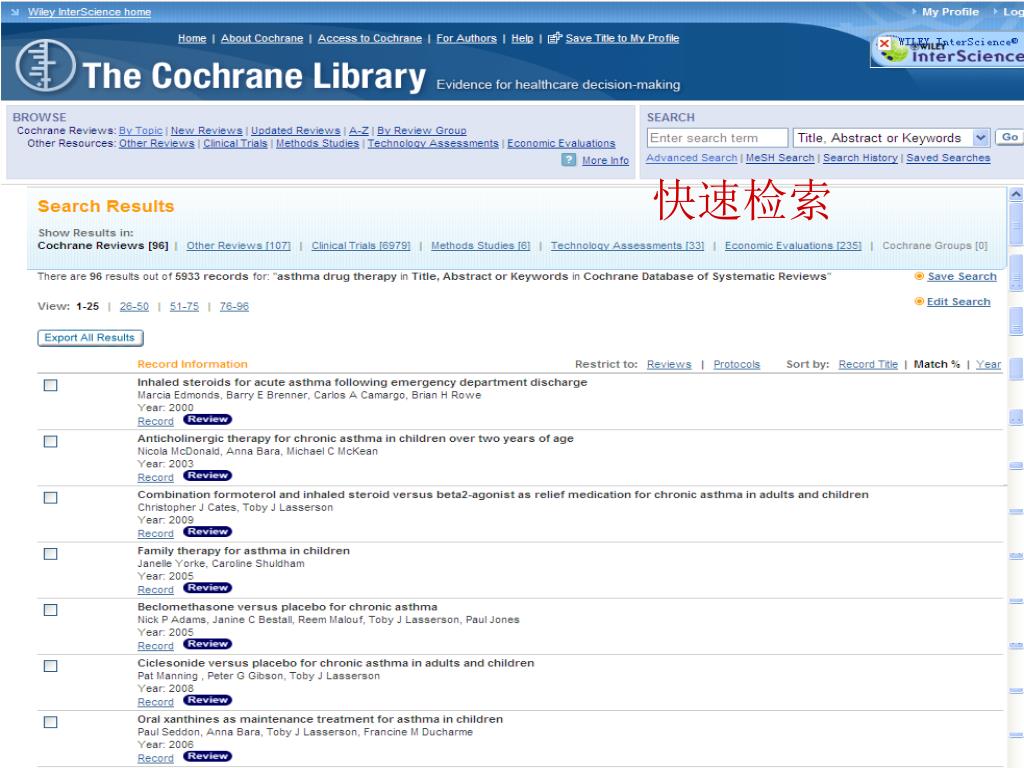Go to results page 76-96
The height and width of the screenshot is (768, 1024).
tap(234, 306)
